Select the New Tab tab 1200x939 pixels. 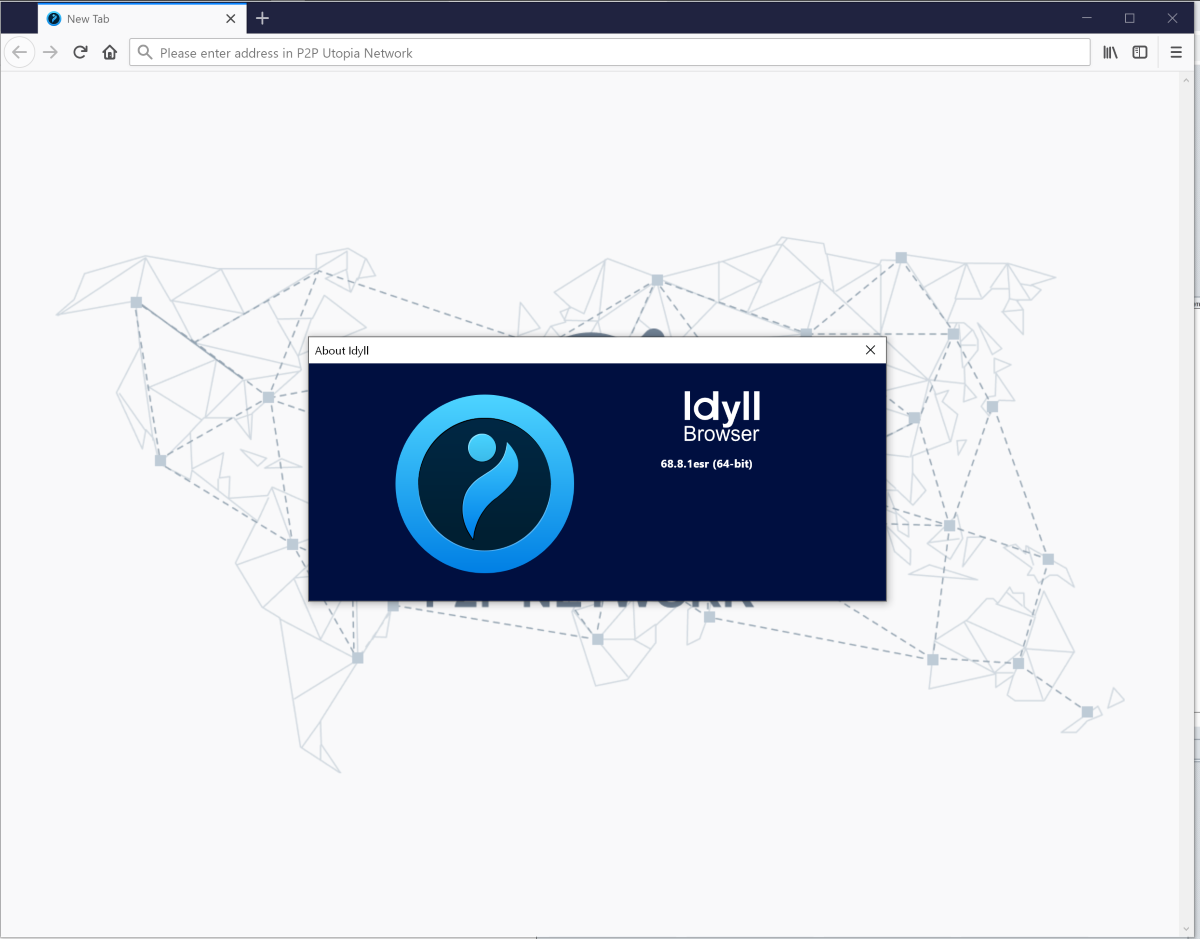coord(142,18)
